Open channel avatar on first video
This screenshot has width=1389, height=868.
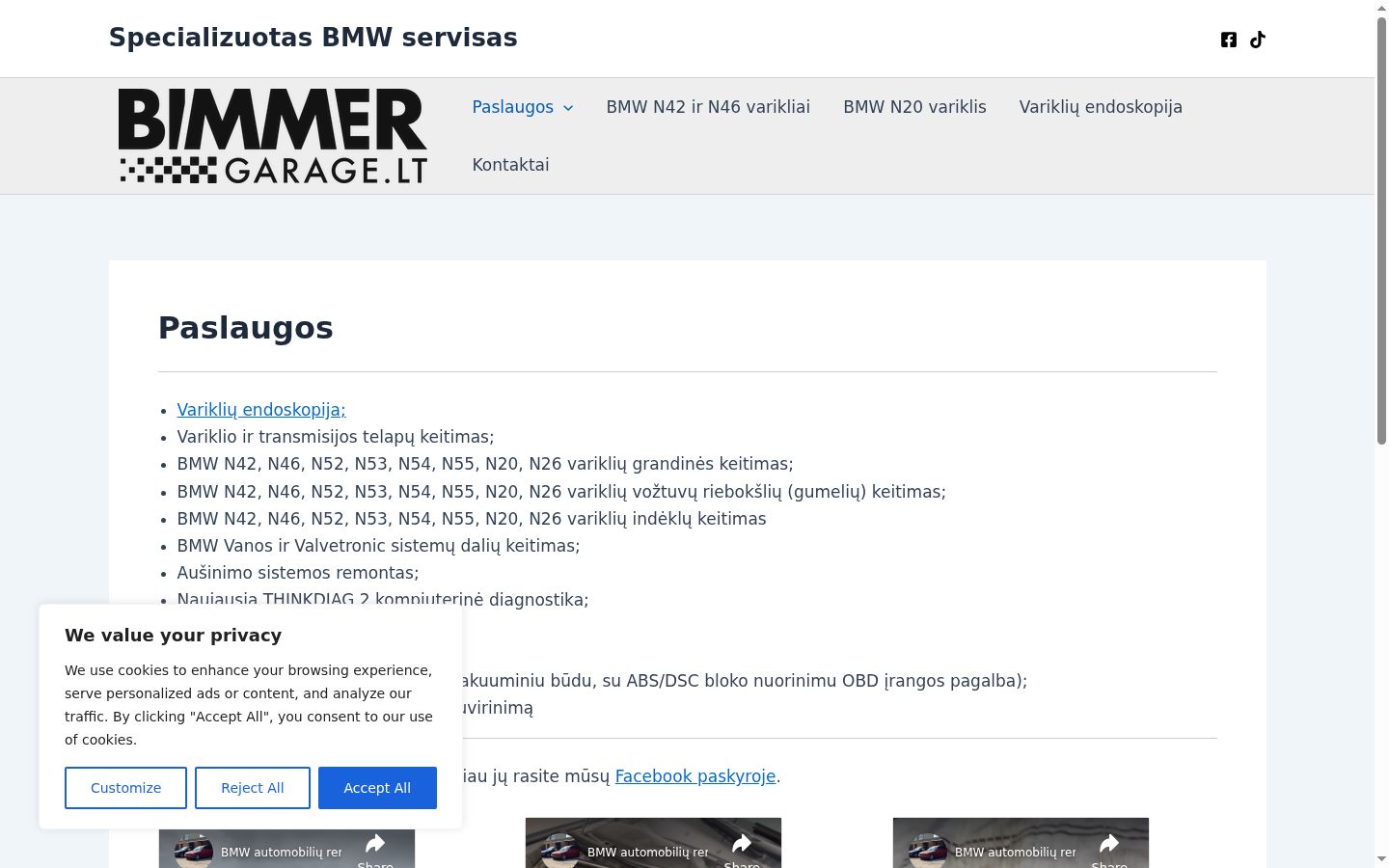tap(194, 852)
